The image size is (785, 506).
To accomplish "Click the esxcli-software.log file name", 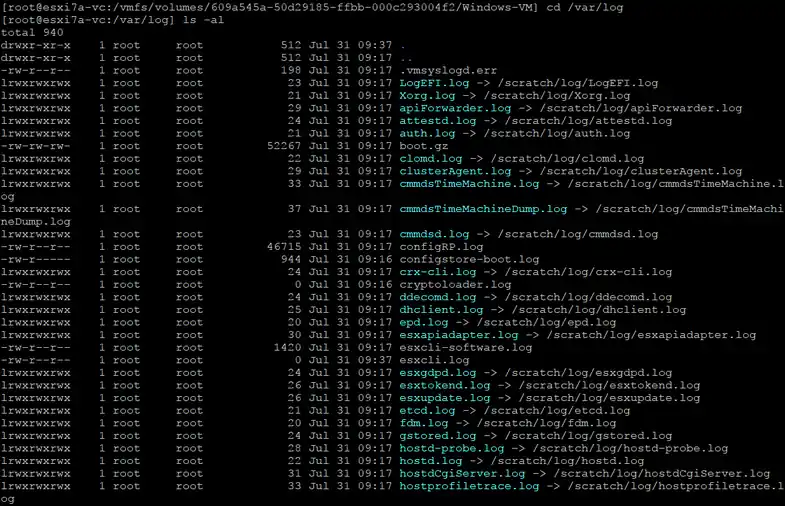I will (466, 347).
